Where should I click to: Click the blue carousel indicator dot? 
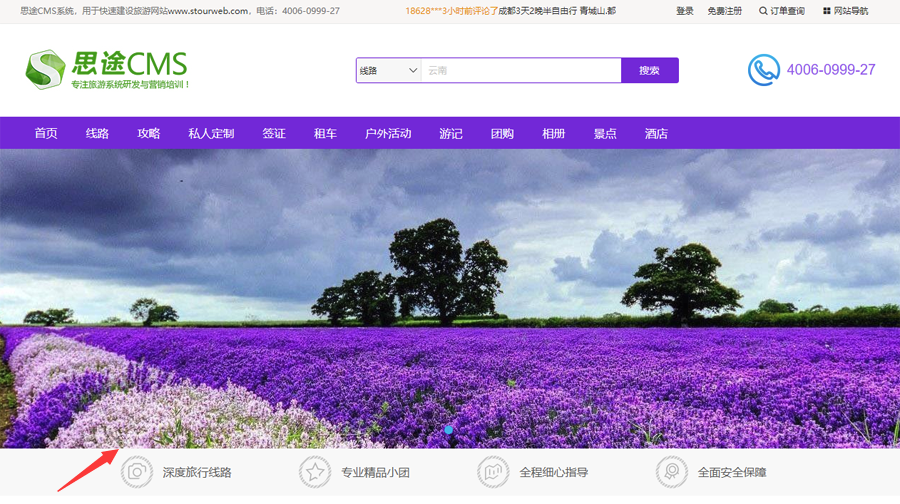(x=449, y=429)
